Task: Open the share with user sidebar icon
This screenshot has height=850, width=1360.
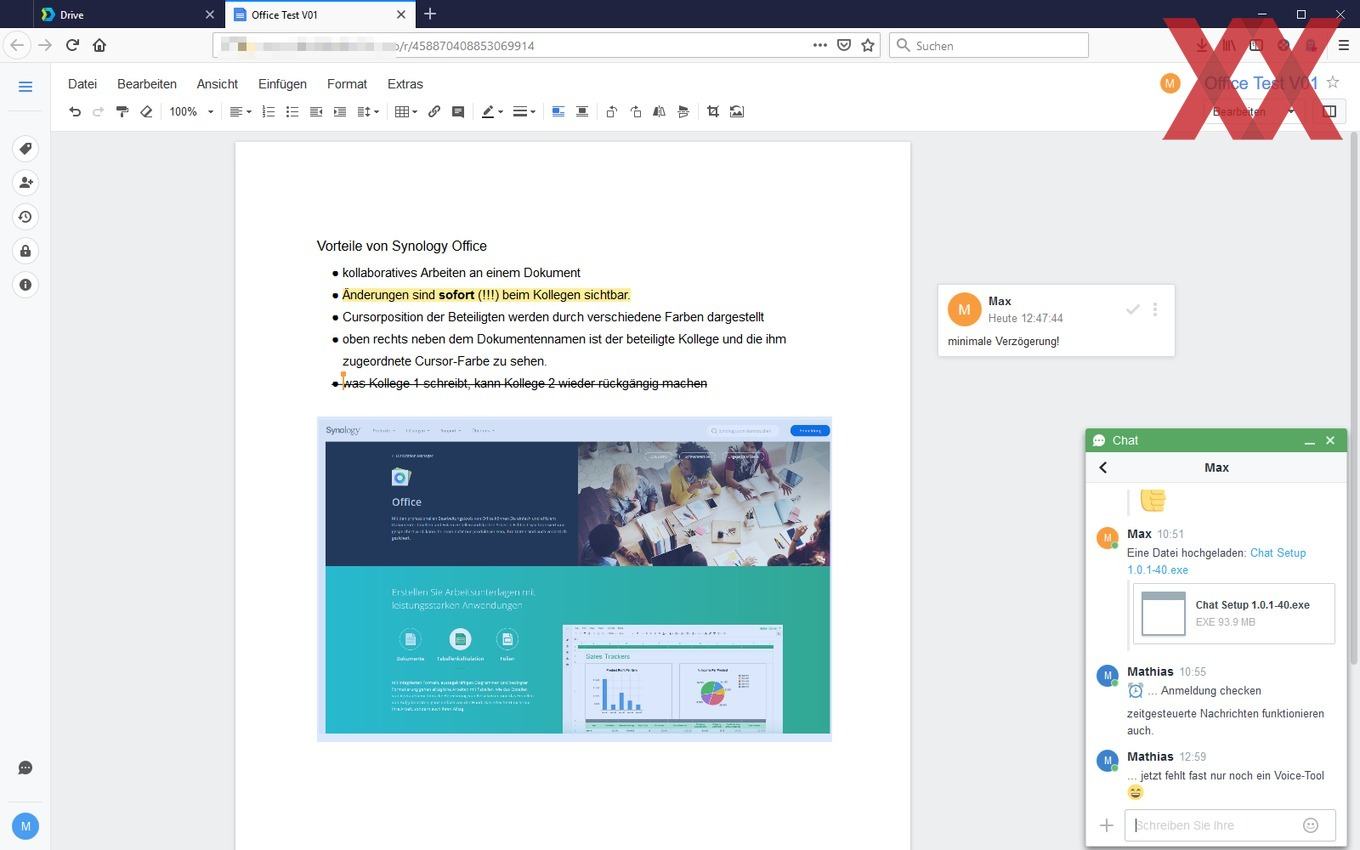Action: pyautogui.click(x=26, y=183)
